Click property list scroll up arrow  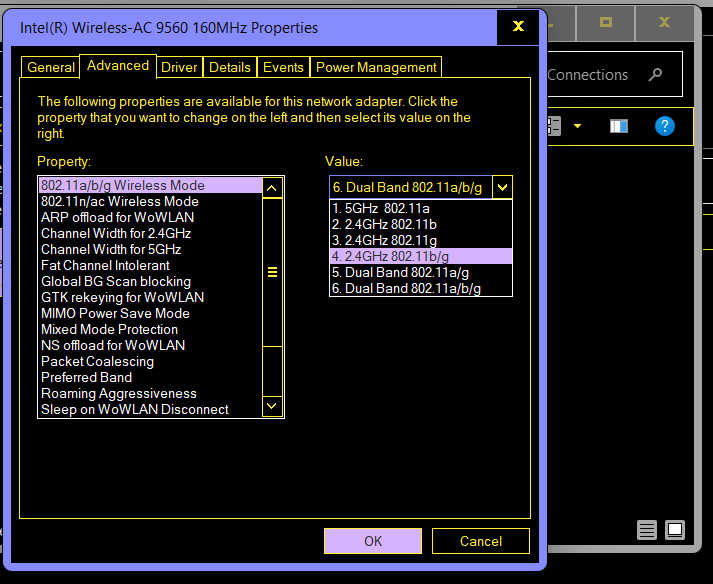pyautogui.click(x=272, y=188)
